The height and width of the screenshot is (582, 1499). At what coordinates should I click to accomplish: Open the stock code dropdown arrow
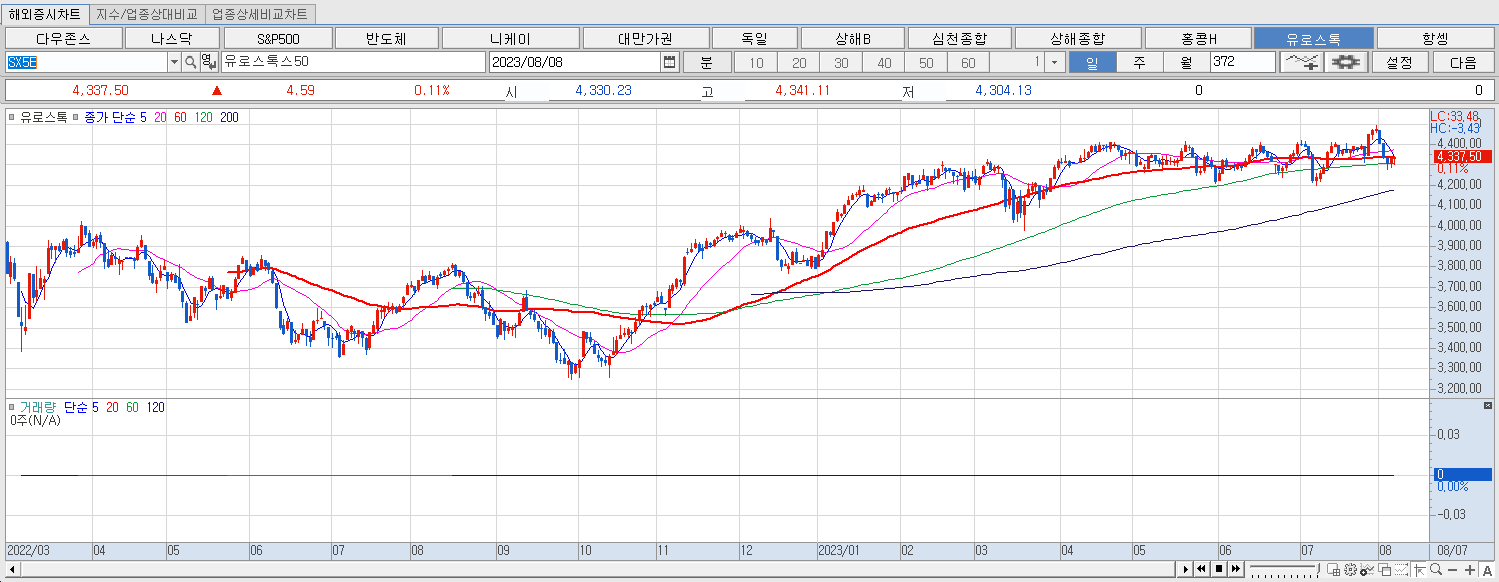point(174,62)
